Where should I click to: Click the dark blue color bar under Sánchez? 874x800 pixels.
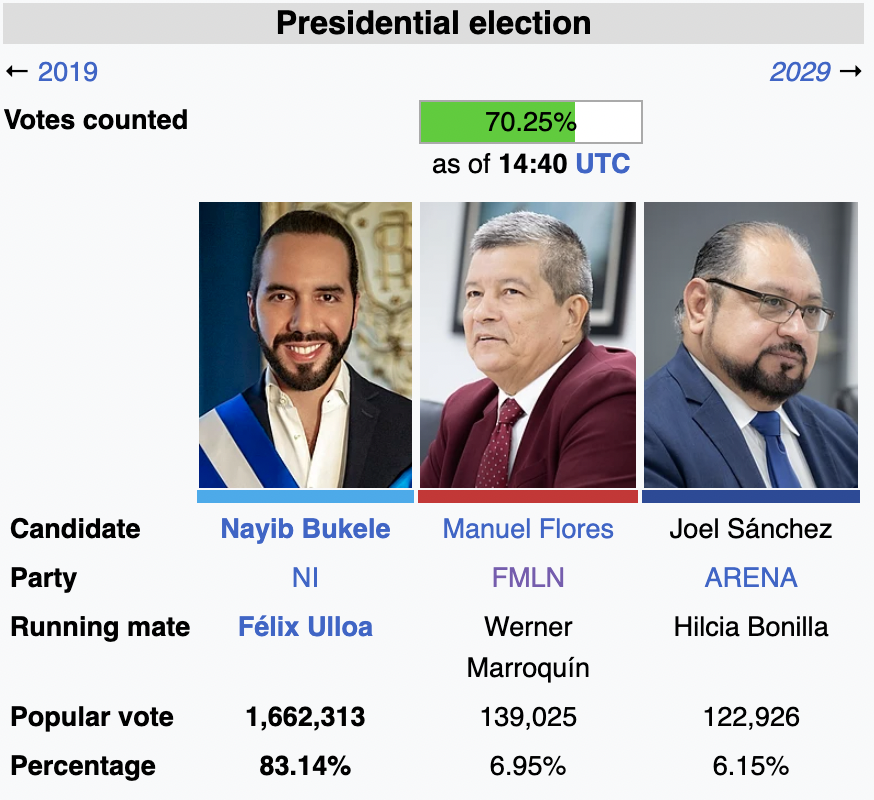pyautogui.click(x=750, y=496)
